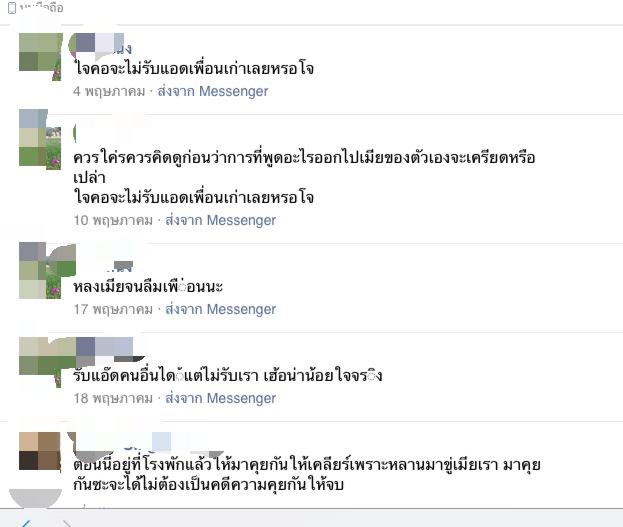This screenshot has height=527, width=623.
Task: Tap the mobile phone icon at top
Action: pyautogui.click(x=12, y=8)
